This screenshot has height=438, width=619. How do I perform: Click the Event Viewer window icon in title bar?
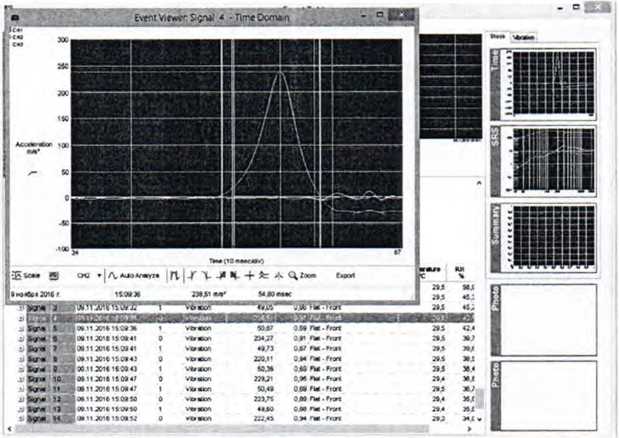pos(16,18)
